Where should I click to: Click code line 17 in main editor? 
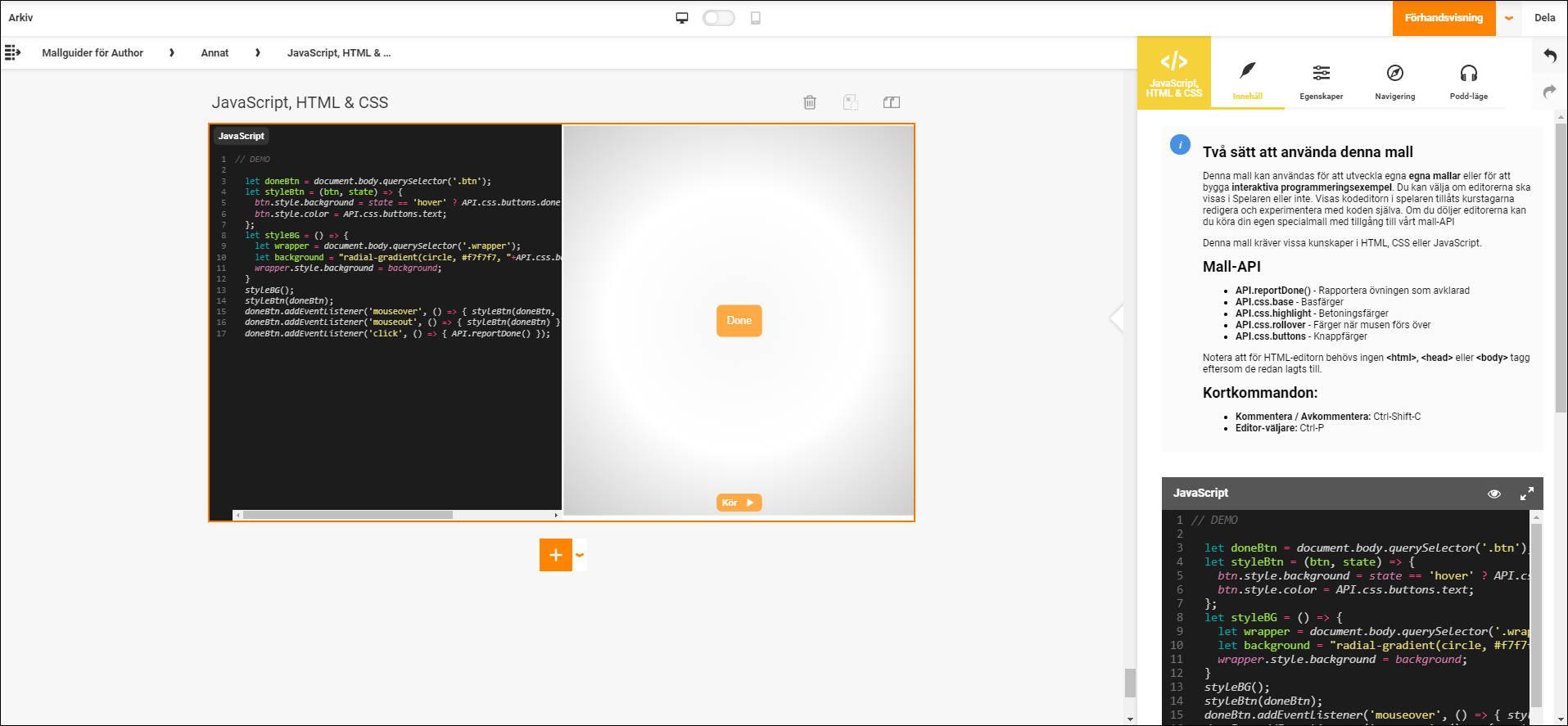[397, 334]
